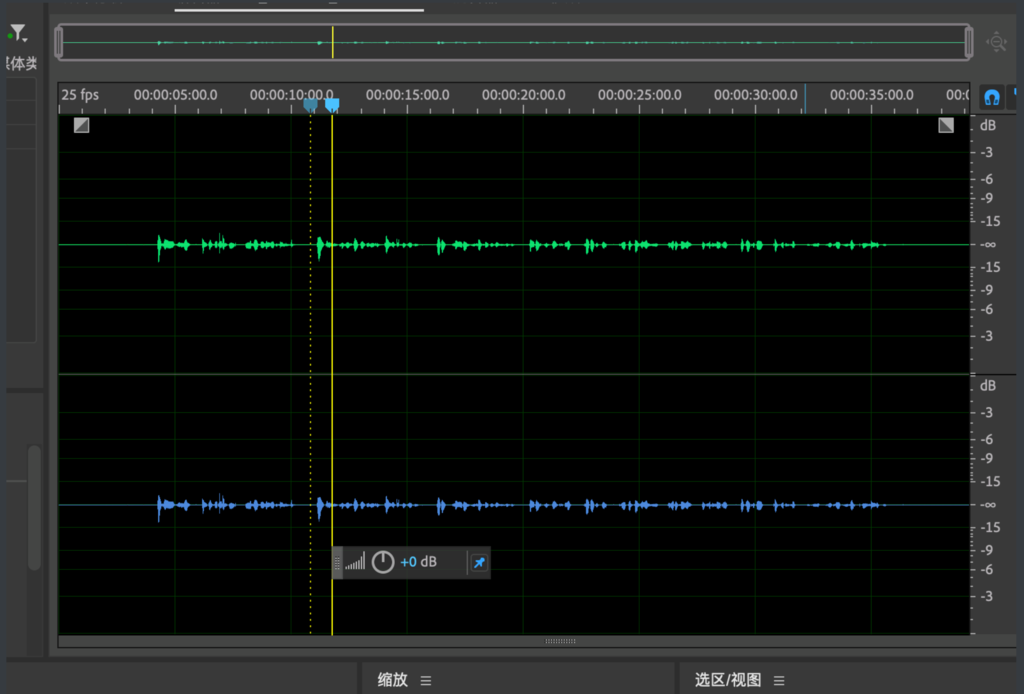This screenshot has width=1024, height=694.
Task: Click the left handle of the overview navigator
Action: pos(59,42)
